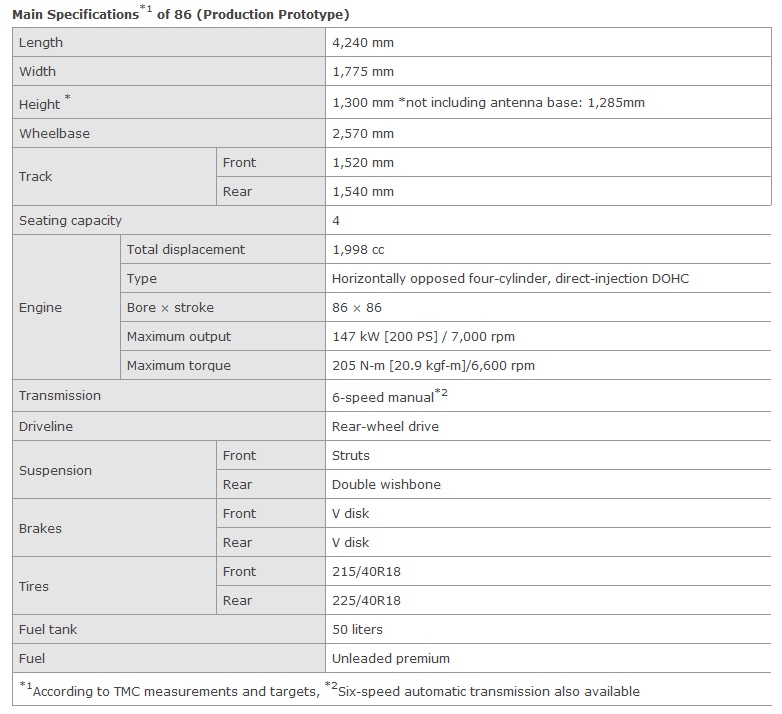Viewport: 782px width, 714px height.
Task: Click the Fuel tank value 50 liters
Action: (x=357, y=629)
